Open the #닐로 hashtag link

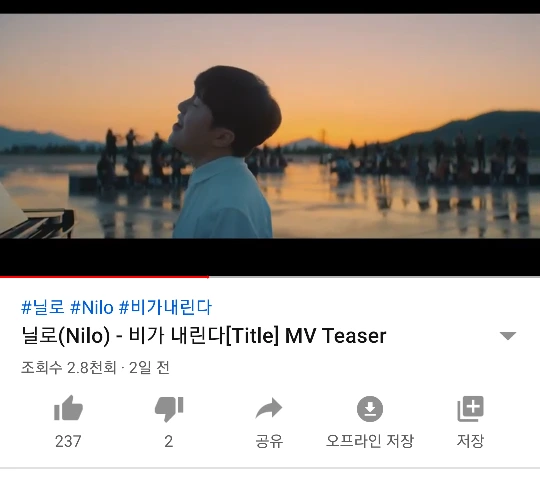pyautogui.click(x=43, y=307)
